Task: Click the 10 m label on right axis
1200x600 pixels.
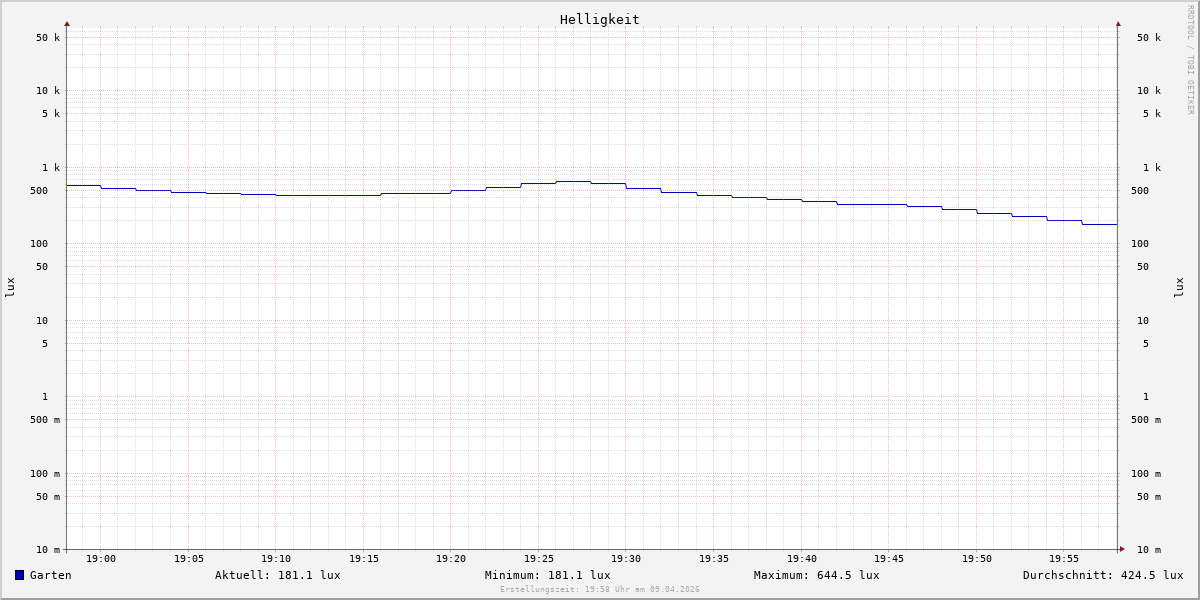Action: click(x=1148, y=549)
